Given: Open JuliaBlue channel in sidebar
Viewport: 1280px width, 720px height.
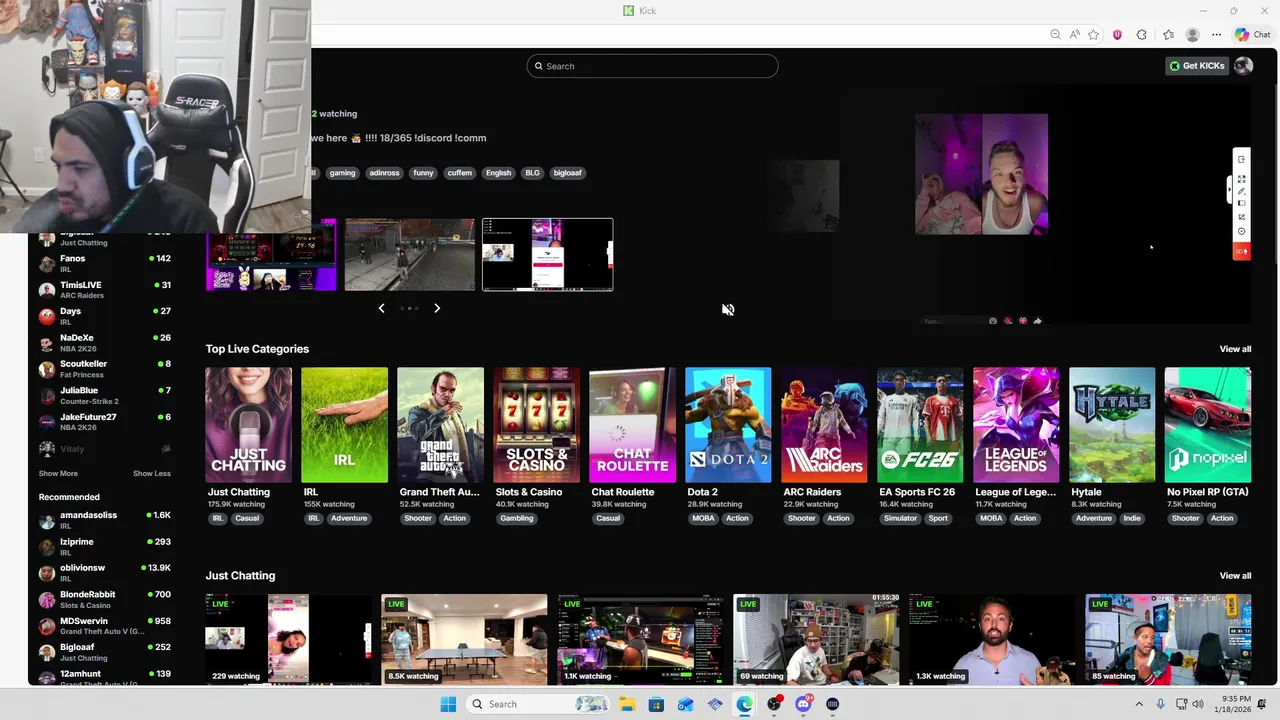Looking at the screenshot, I should 104,395.
